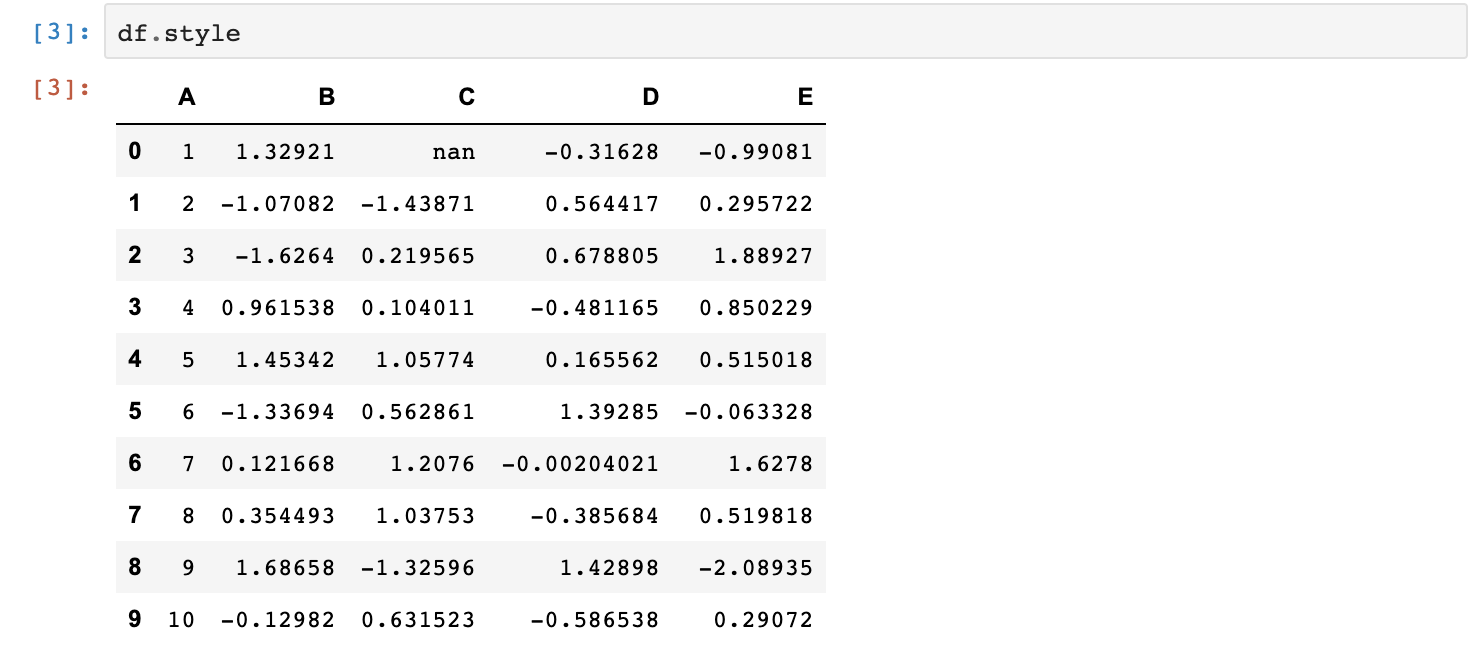Click column header D
Viewport: 1472px width, 648px height.
click(x=650, y=97)
